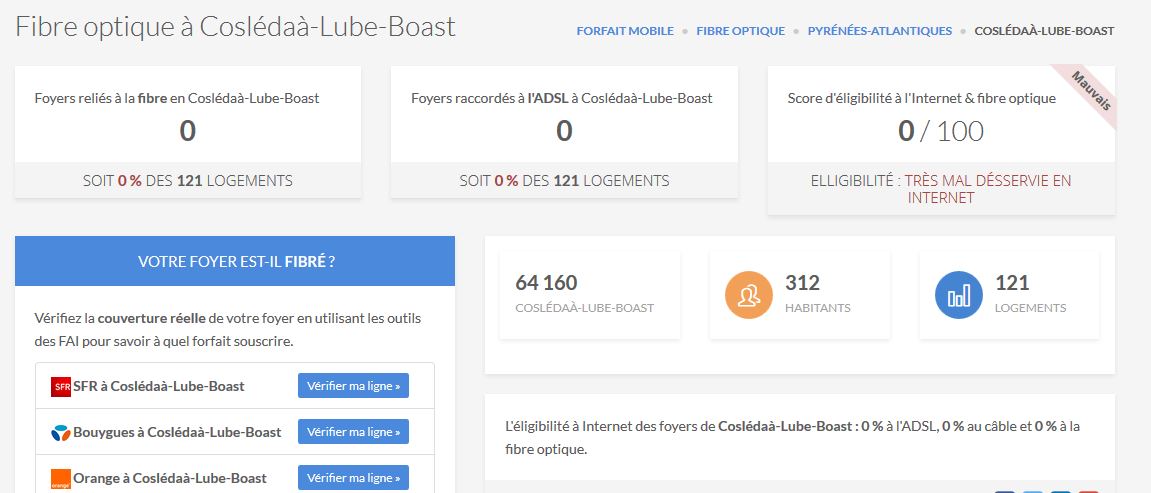Open the Forfait Mobile breadcrumb link

625,31
